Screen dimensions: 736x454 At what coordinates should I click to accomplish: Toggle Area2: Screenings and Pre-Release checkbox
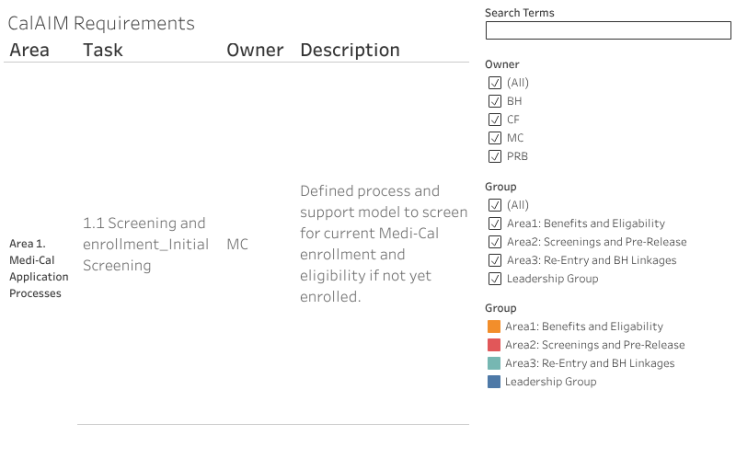pos(494,242)
